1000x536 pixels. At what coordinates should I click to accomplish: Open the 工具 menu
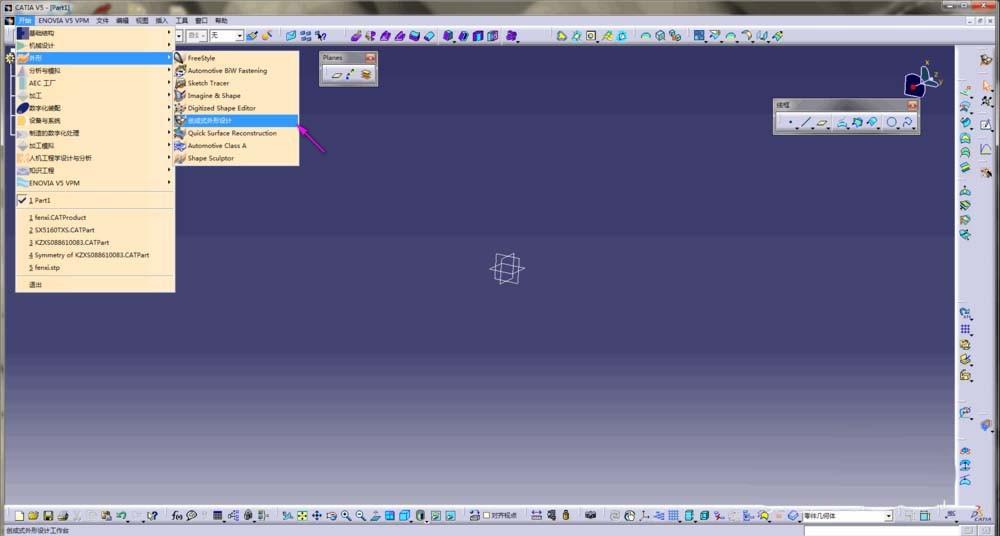coord(181,20)
